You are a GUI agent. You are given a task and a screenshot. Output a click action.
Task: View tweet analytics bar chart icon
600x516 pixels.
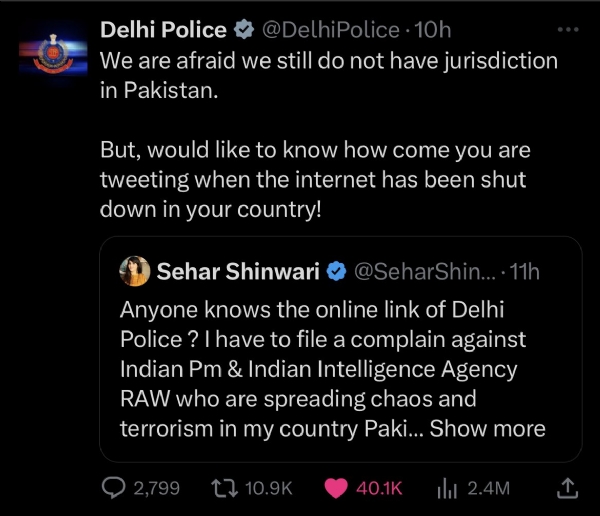446,488
